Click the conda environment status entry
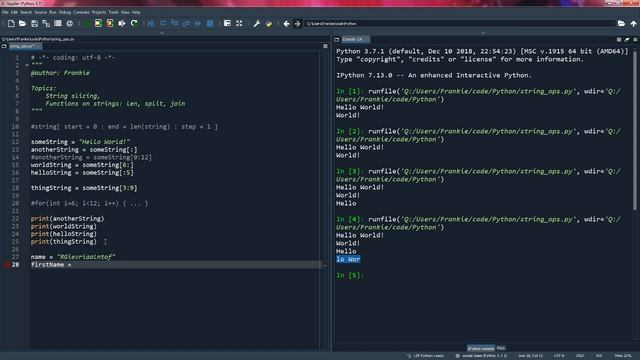Viewport: 640px width, 360px height. point(482,356)
